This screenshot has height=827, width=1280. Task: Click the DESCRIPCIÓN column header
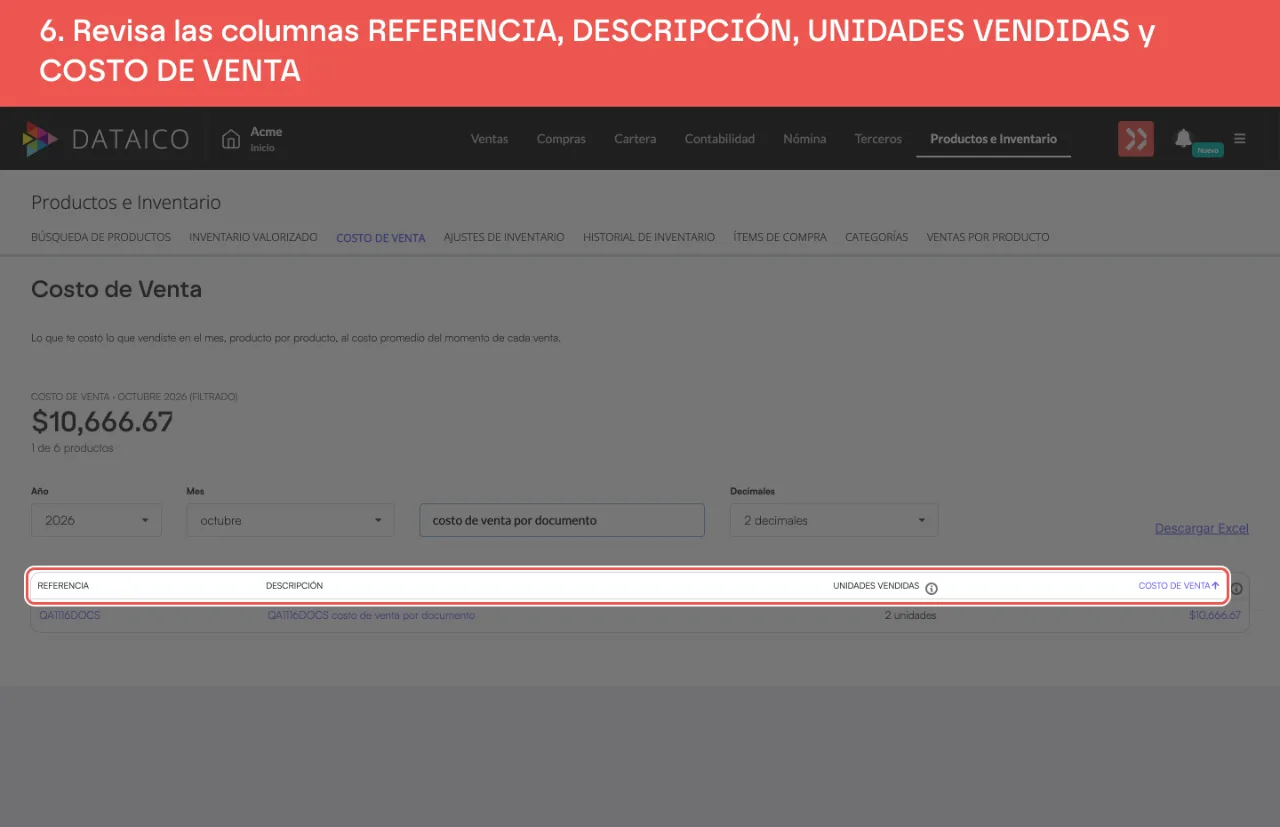(x=294, y=586)
